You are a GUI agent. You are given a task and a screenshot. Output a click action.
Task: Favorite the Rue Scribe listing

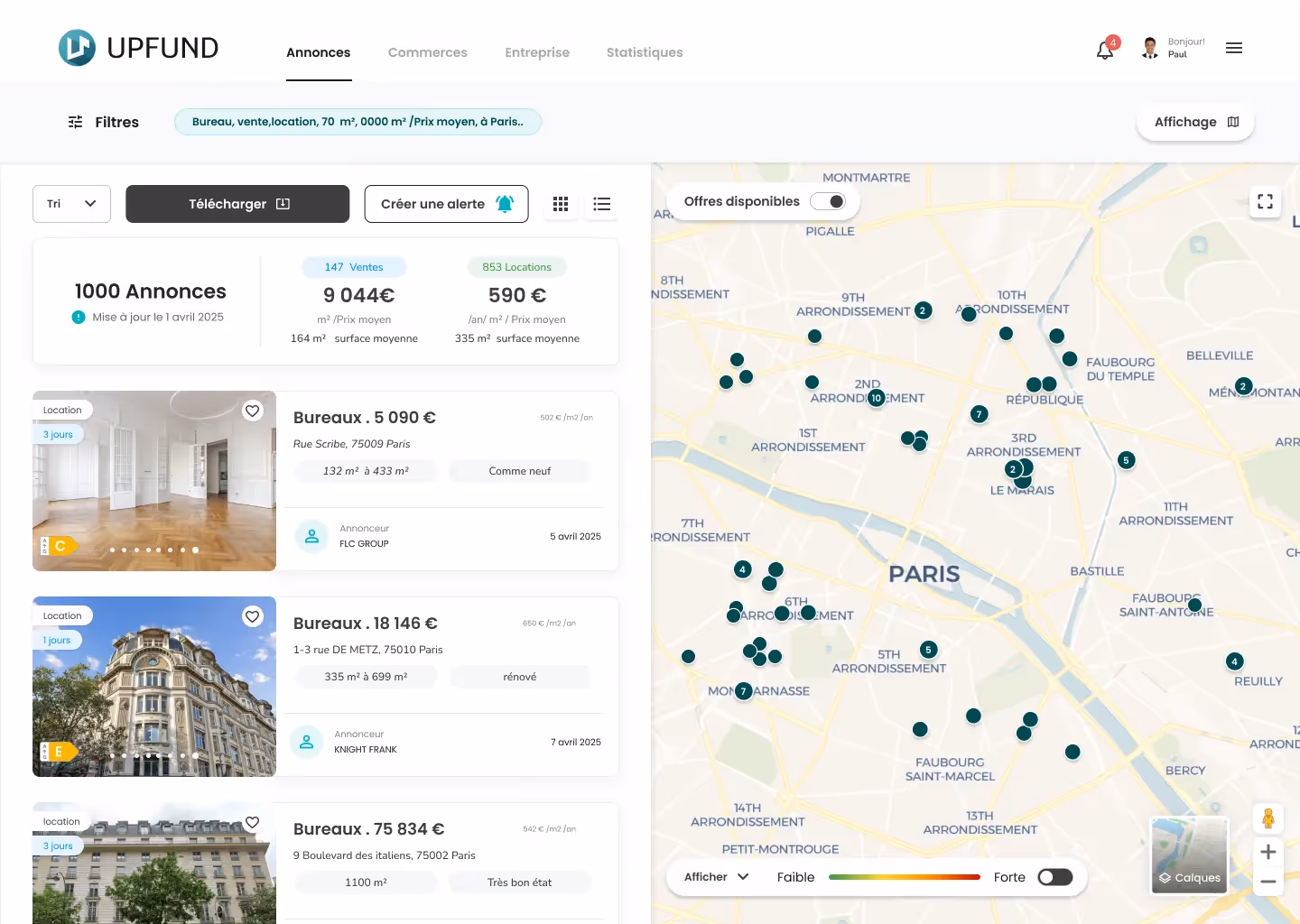253,411
